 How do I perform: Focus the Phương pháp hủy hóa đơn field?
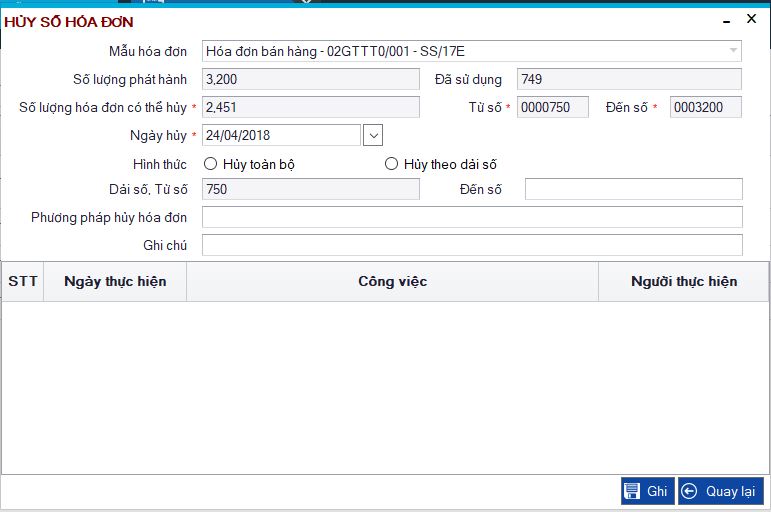[x=471, y=218]
